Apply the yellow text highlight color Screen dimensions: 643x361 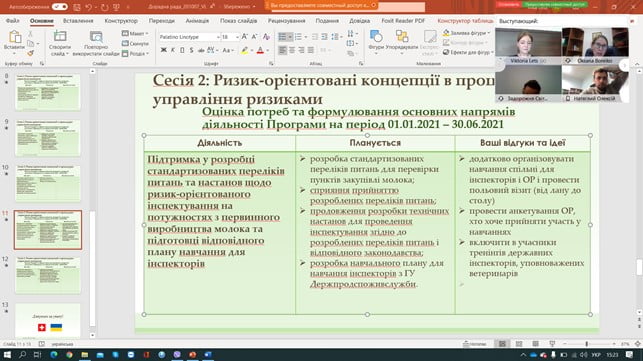[x=244, y=50]
